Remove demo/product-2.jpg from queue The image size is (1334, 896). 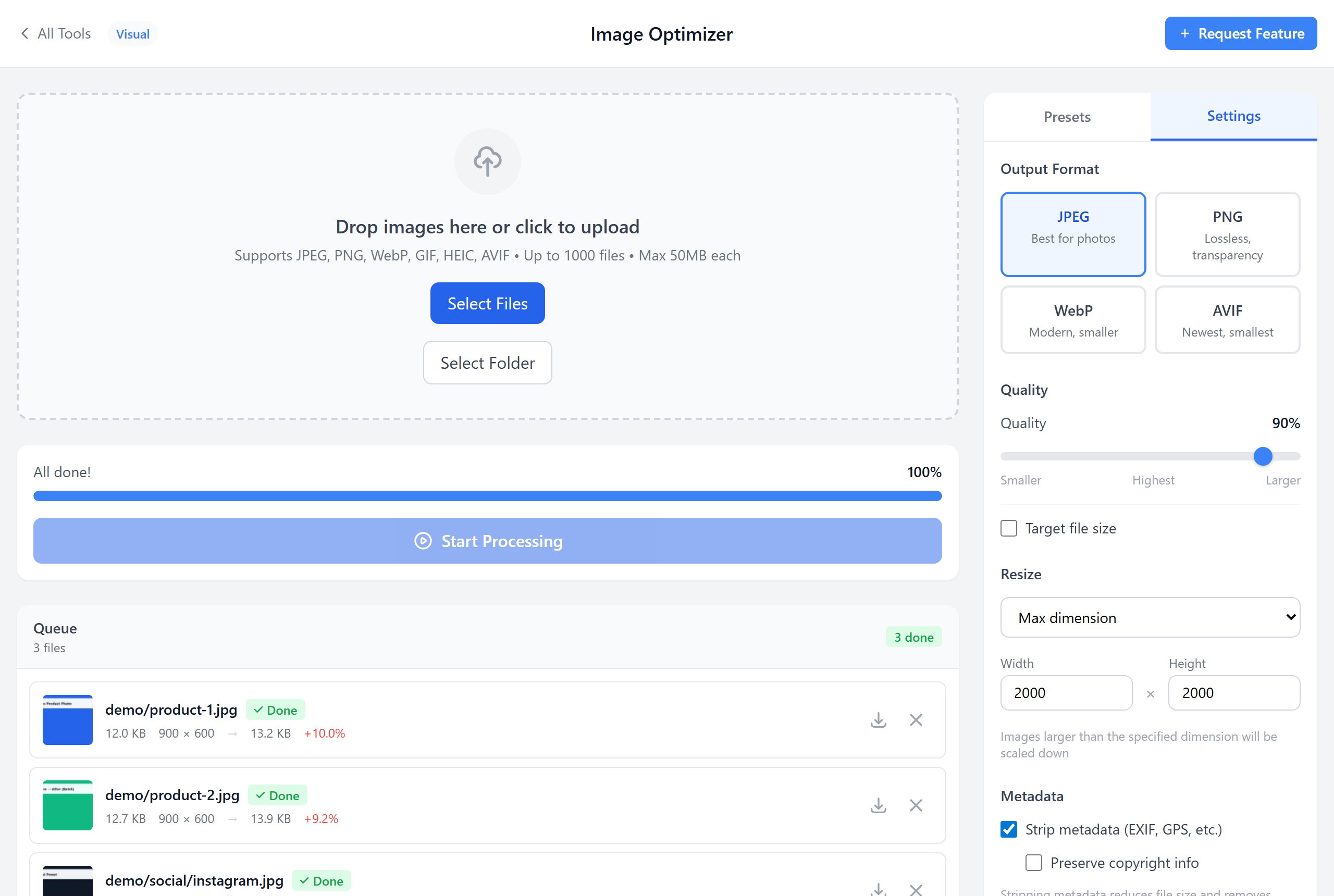click(x=916, y=806)
